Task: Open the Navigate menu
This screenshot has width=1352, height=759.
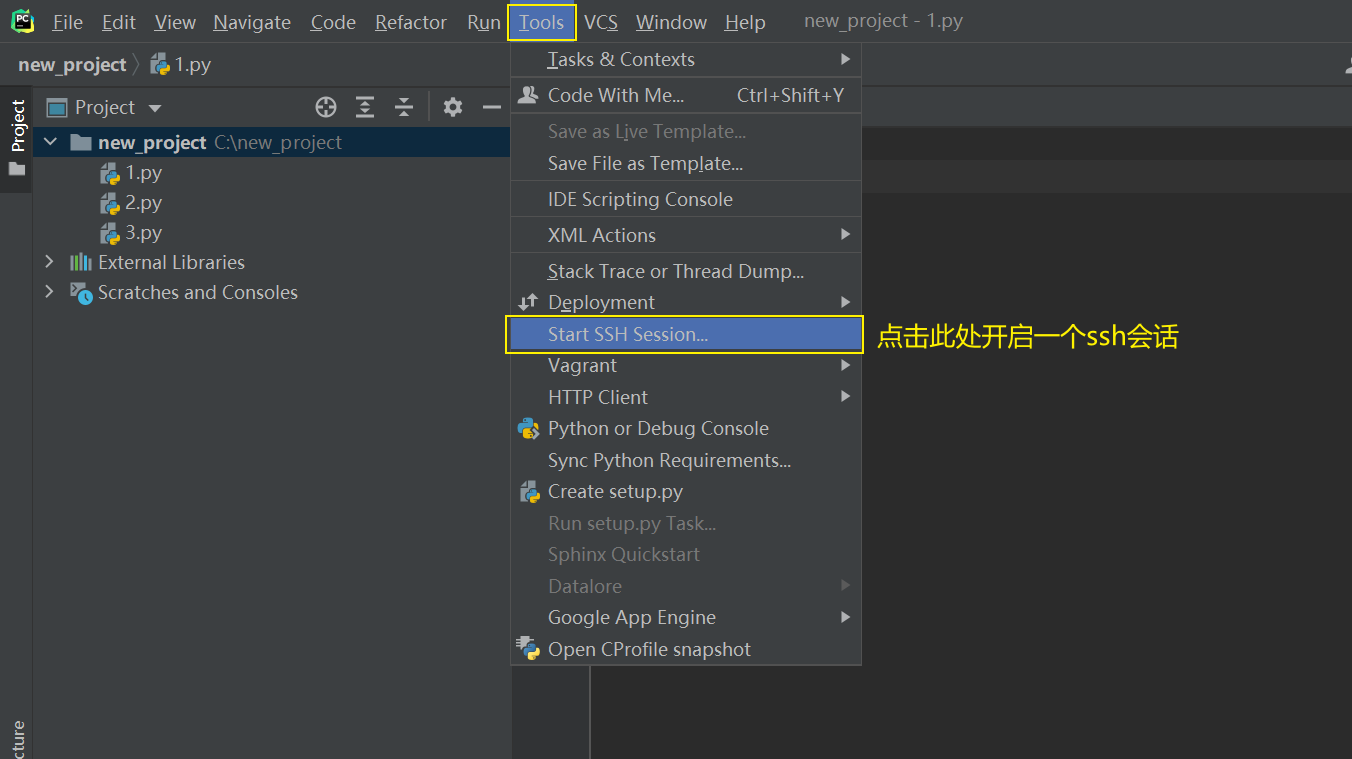Action: (x=252, y=22)
